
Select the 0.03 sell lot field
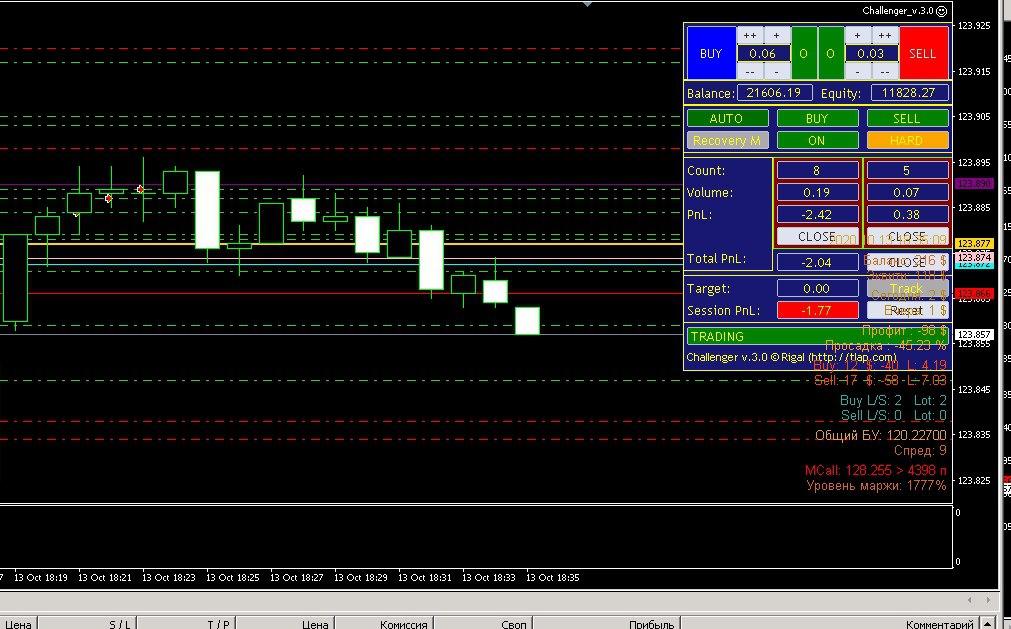[x=871, y=53]
